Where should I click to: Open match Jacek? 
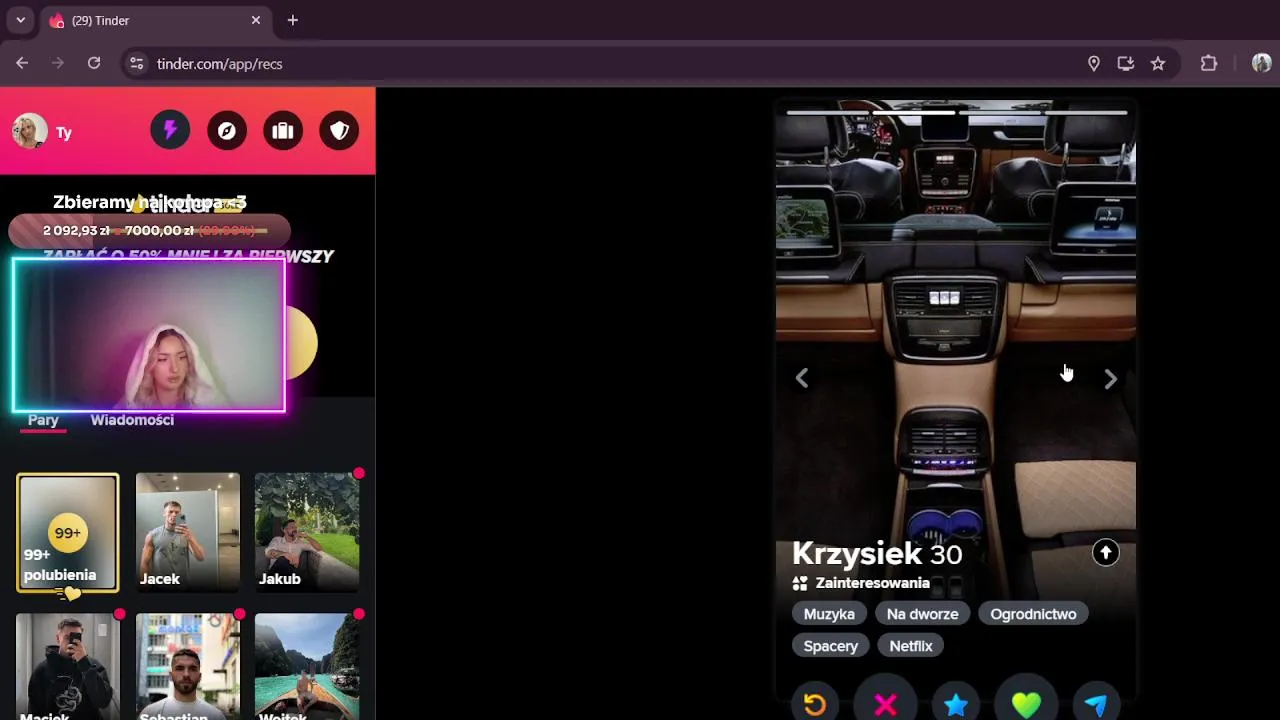click(x=188, y=533)
